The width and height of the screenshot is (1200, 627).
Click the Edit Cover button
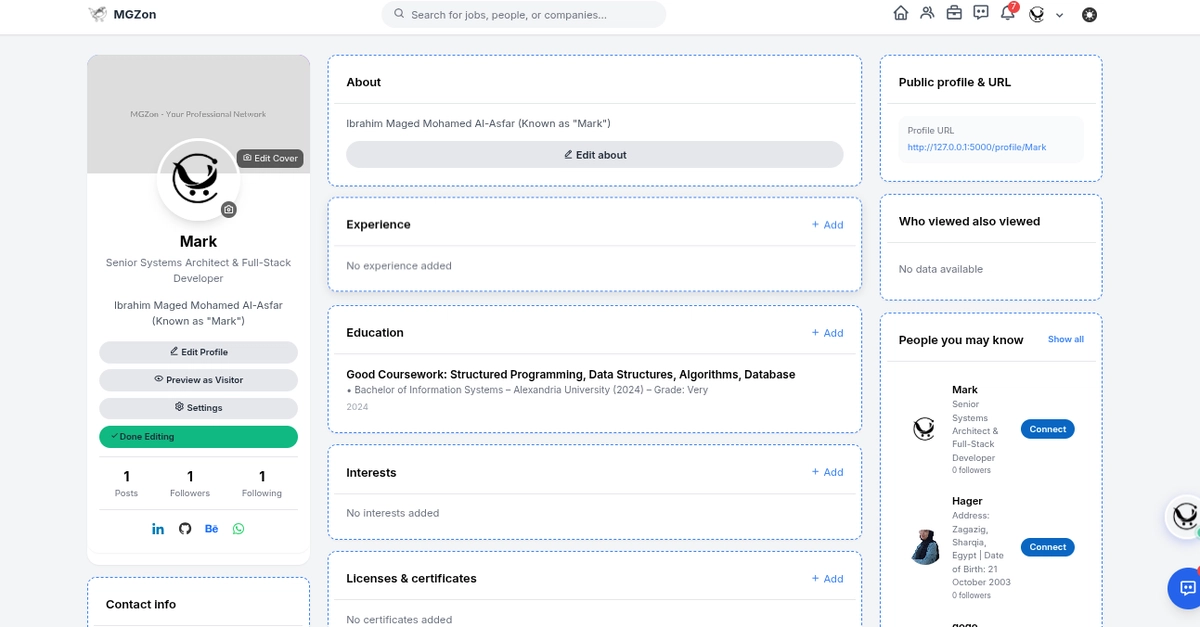point(270,158)
